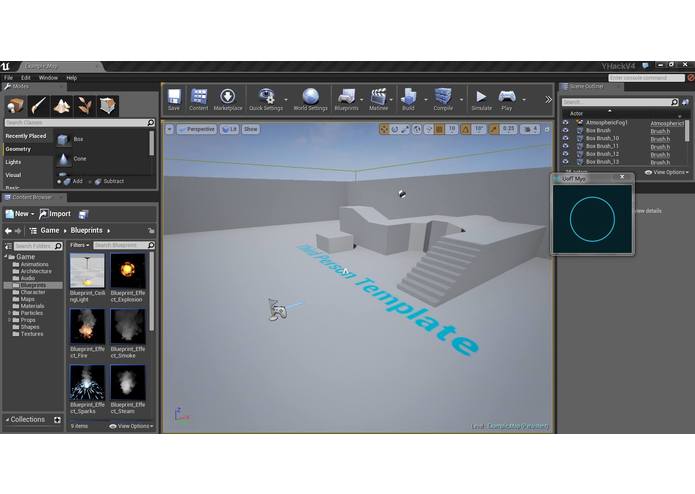The image size is (695, 494).
Task: Select the Recently Placed category
Action: tap(27, 136)
